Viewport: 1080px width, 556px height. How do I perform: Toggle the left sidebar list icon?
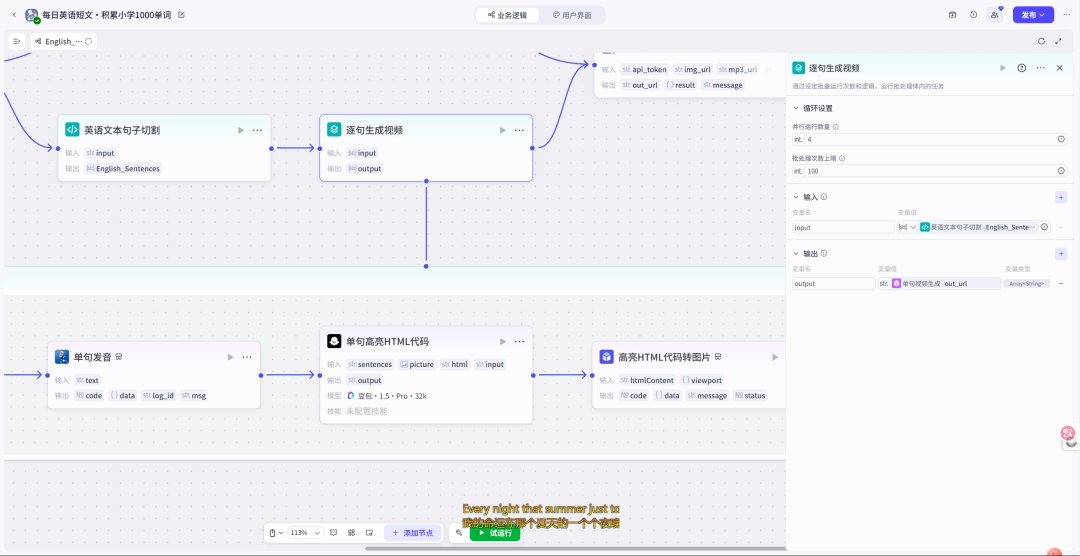tap(17, 41)
